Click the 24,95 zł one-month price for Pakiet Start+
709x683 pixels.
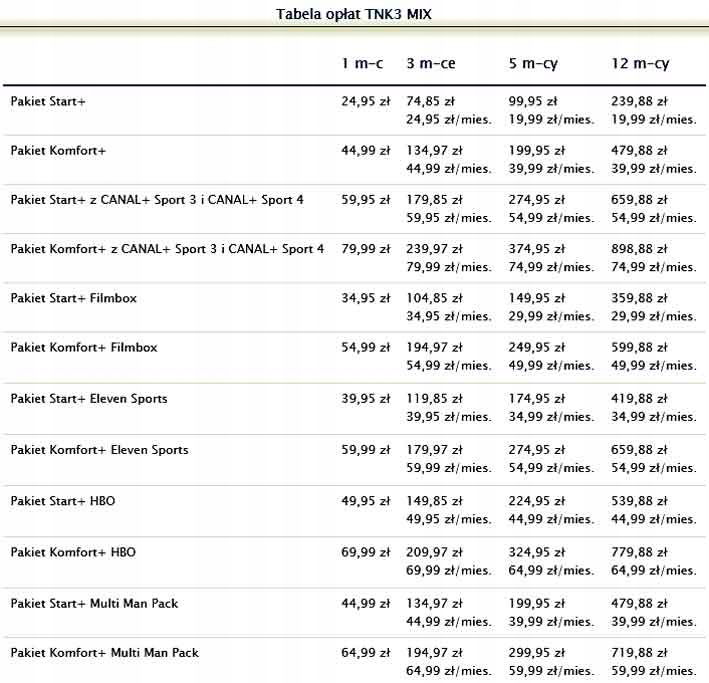click(365, 101)
